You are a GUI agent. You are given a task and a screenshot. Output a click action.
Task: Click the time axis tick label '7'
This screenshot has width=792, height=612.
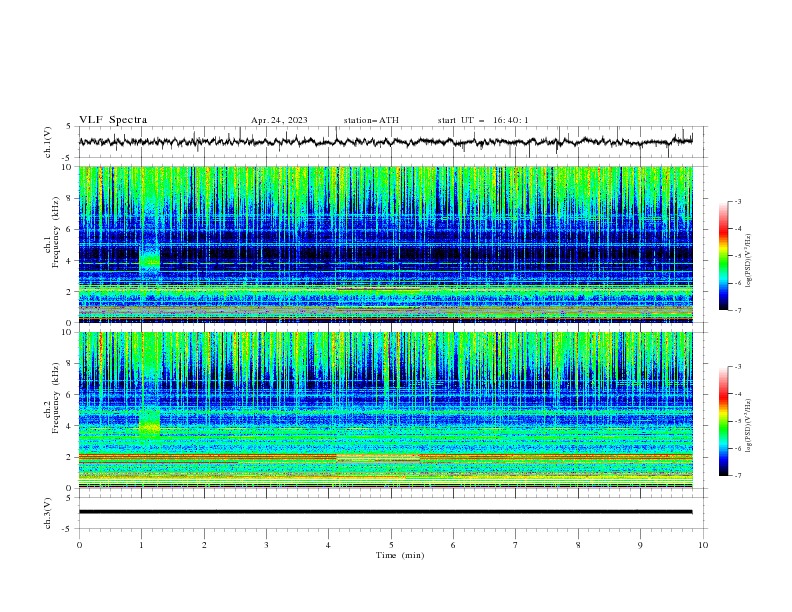516,545
